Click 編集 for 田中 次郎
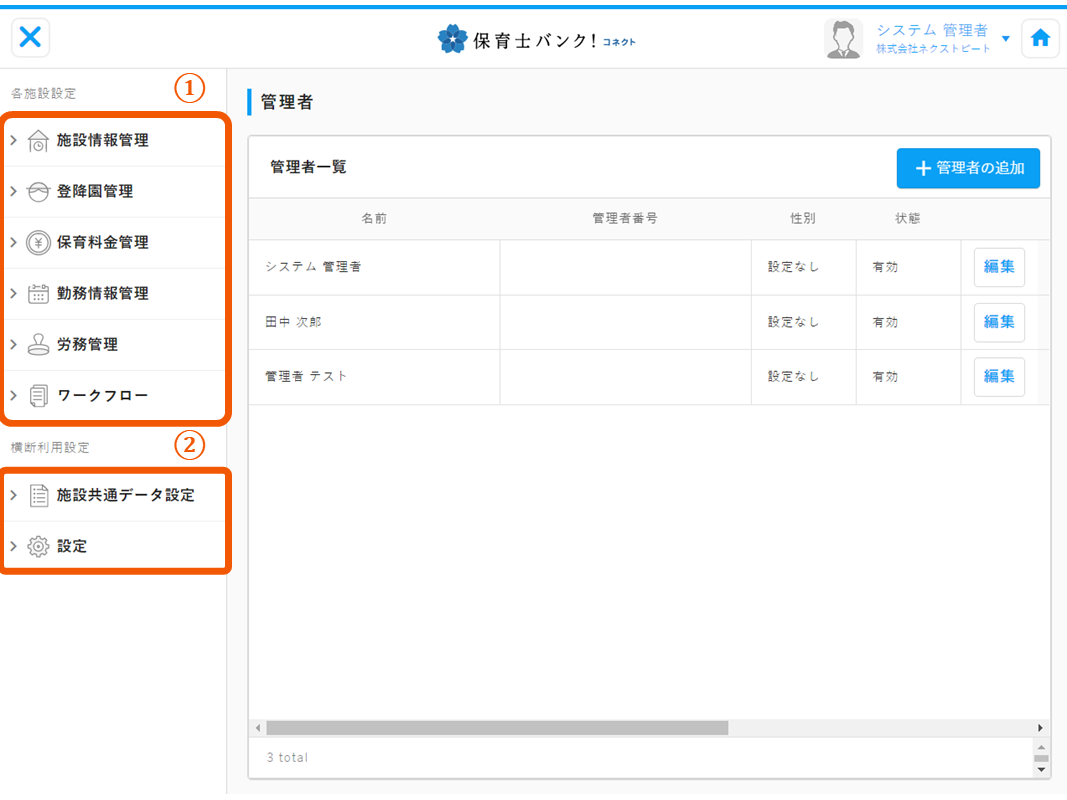This screenshot has height=800, width=1067. click(x=998, y=322)
